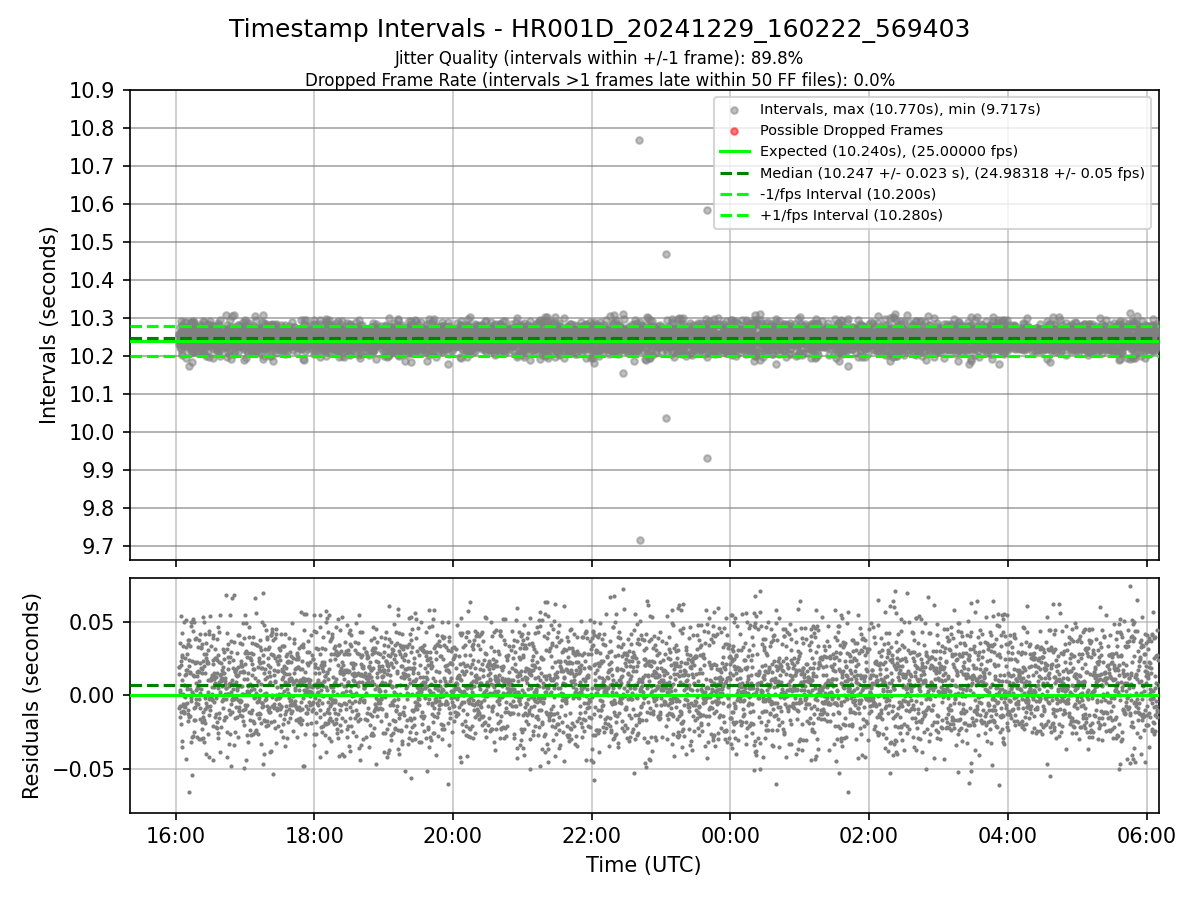Image resolution: width=1200 pixels, height=900 pixels.
Task: Click the dark green dashed line sample beside 'Median' in the legend
Action: [734, 173]
